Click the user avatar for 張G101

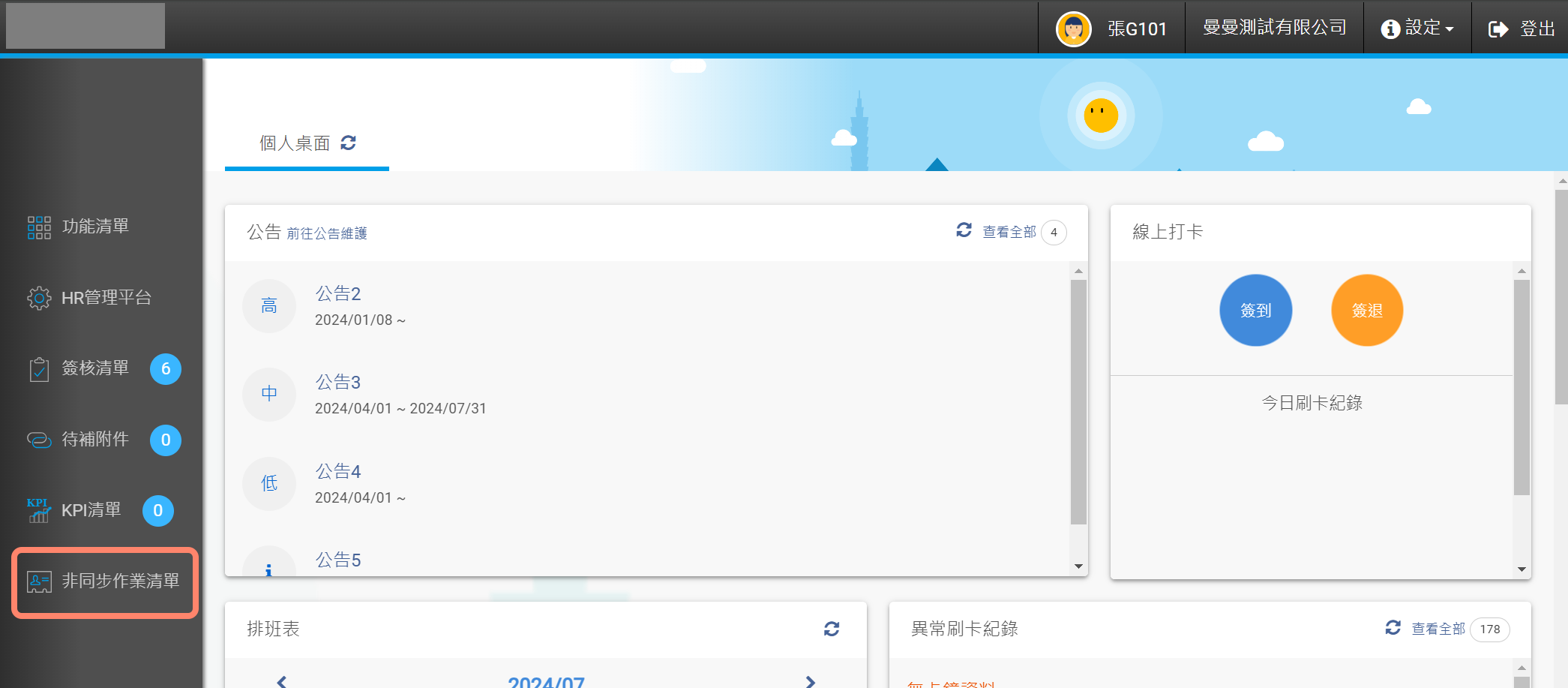pyautogui.click(x=1073, y=29)
